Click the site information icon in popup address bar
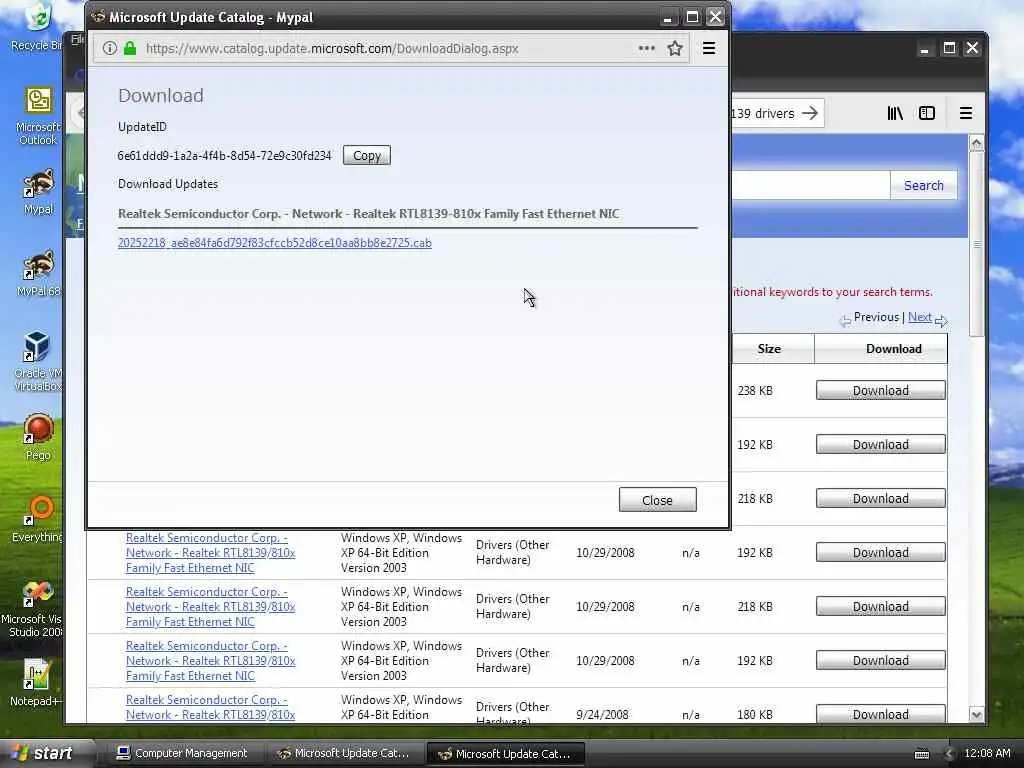This screenshot has width=1024, height=768. [110, 48]
